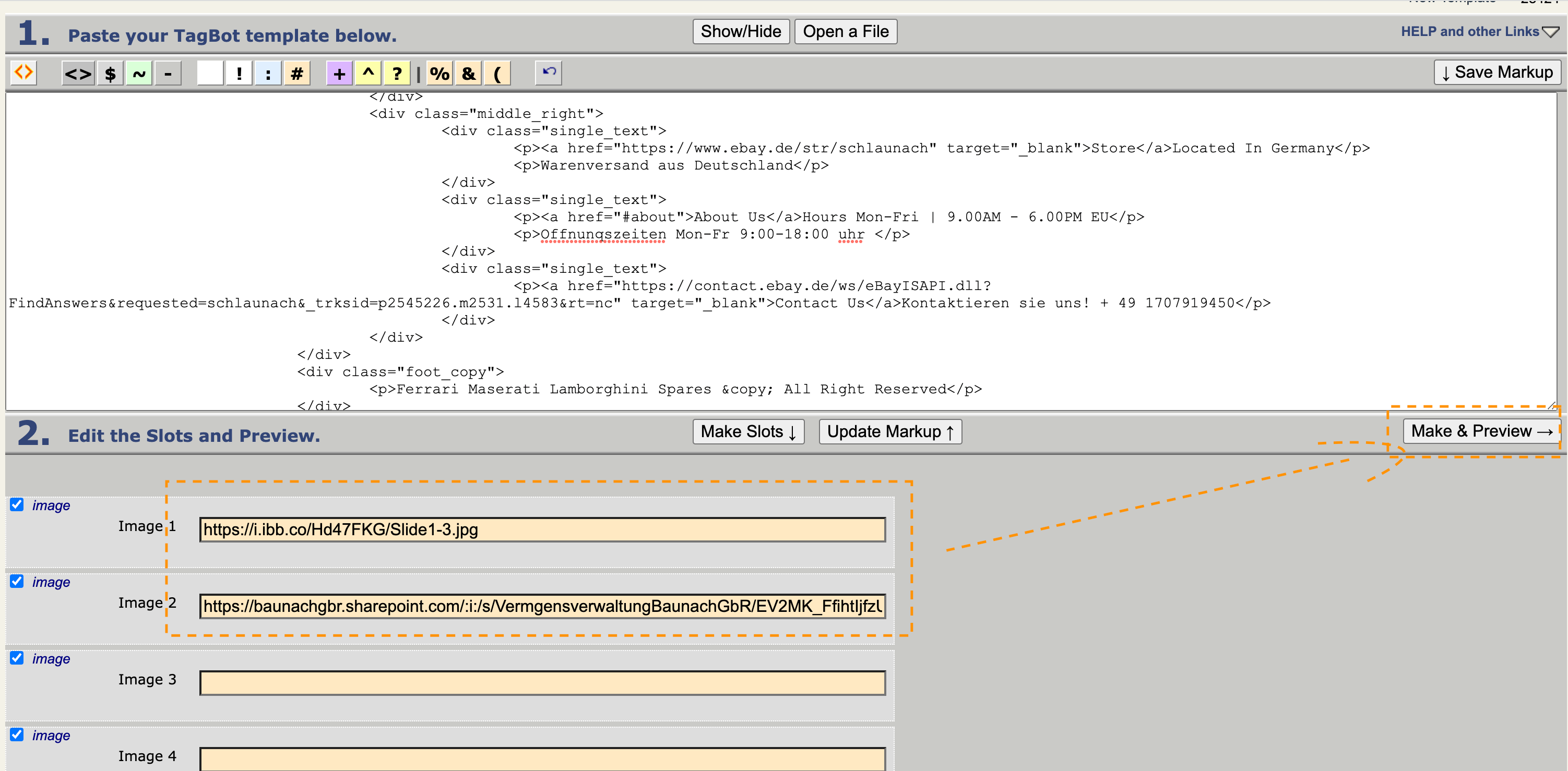This screenshot has width=1568, height=771.
Task: Click the Image 2 sharepoint URL field
Action: (x=542, y=606)
